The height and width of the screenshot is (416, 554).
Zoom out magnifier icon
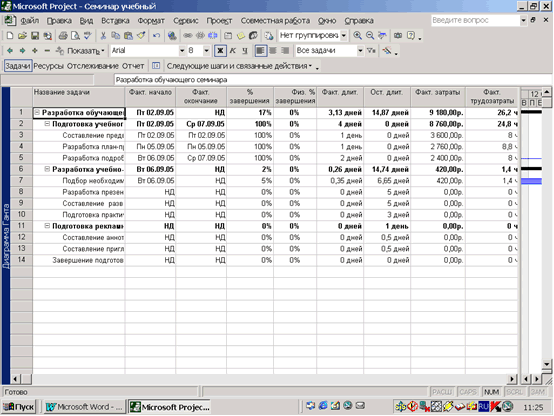370,36
